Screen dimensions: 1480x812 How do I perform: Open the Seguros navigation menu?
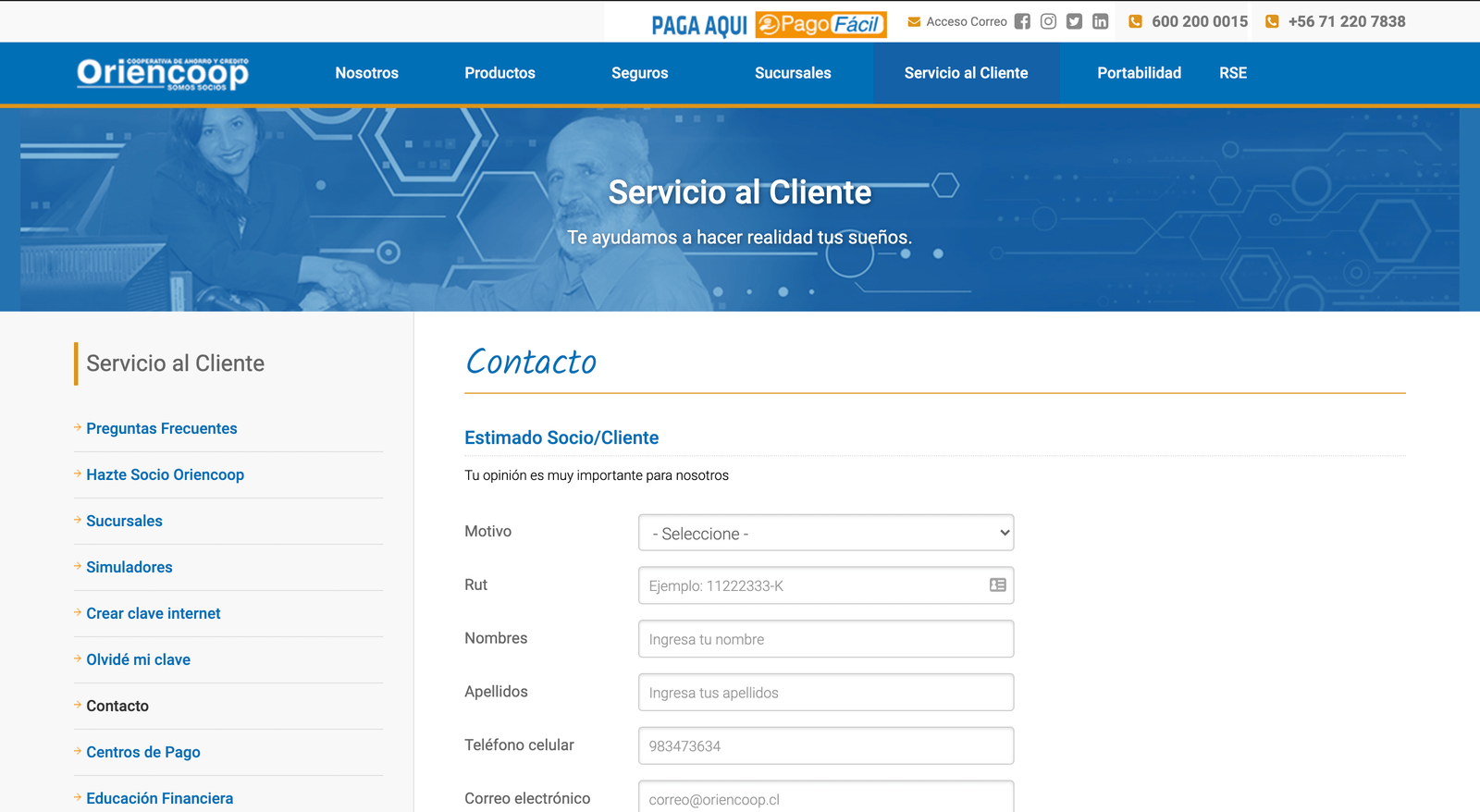point(639,73)
